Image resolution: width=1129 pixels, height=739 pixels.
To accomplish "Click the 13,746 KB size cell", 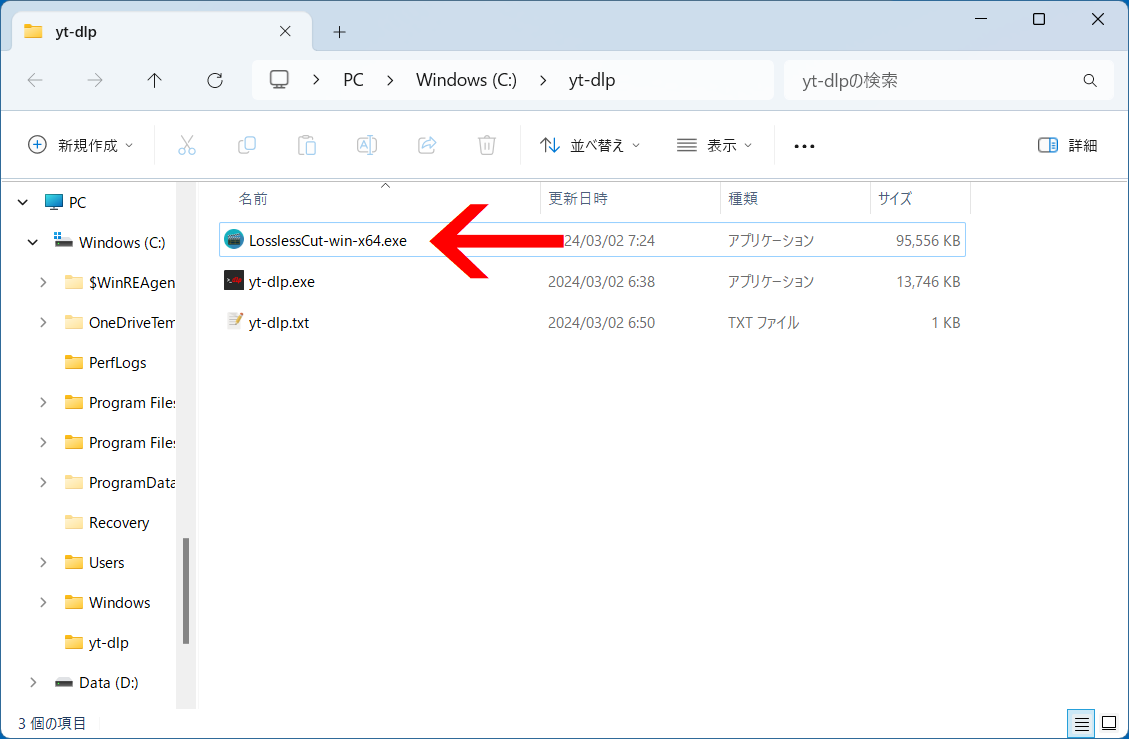I will pos(927,282).
